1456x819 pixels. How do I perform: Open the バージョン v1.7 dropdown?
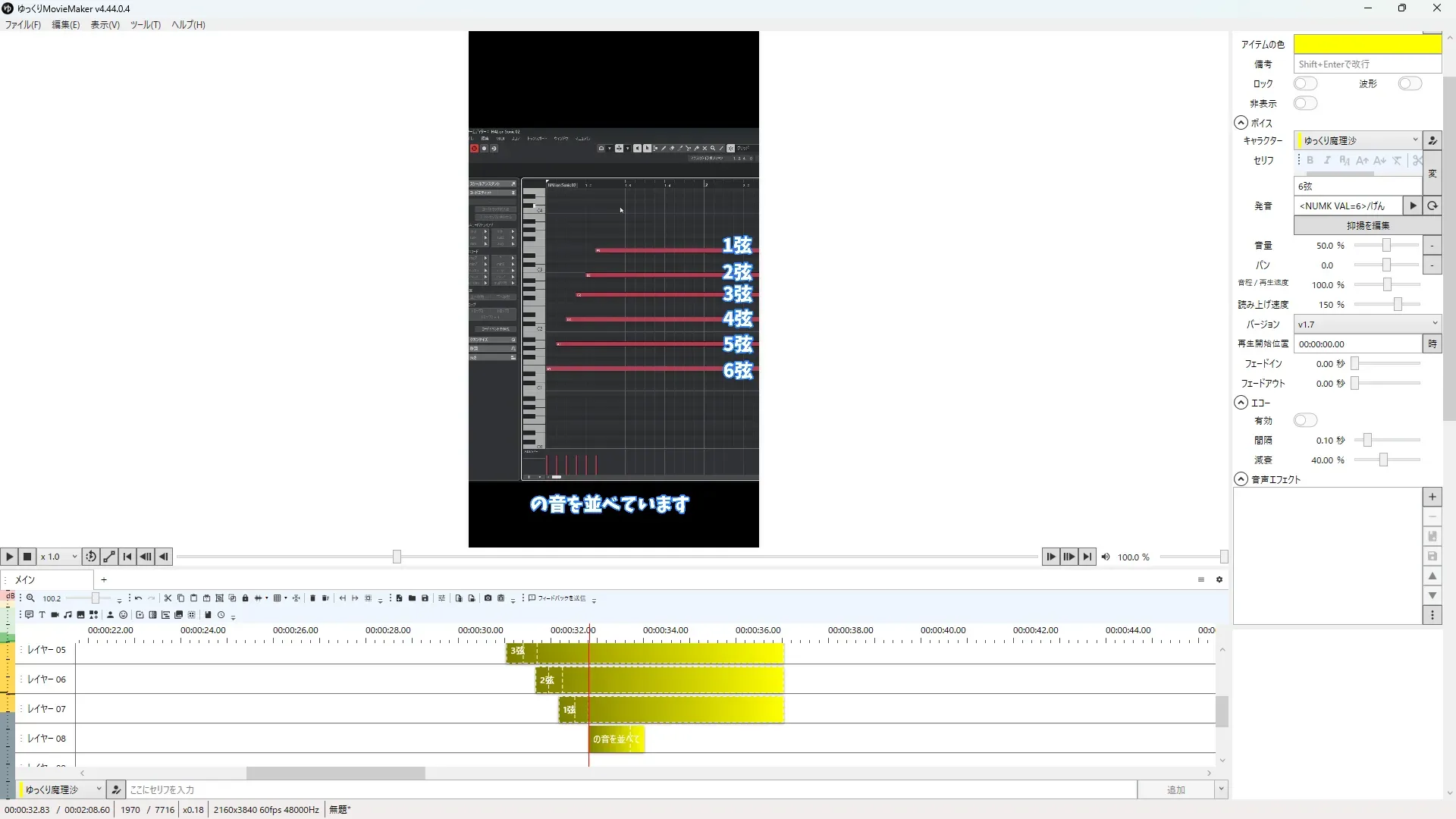(1367, 324)
